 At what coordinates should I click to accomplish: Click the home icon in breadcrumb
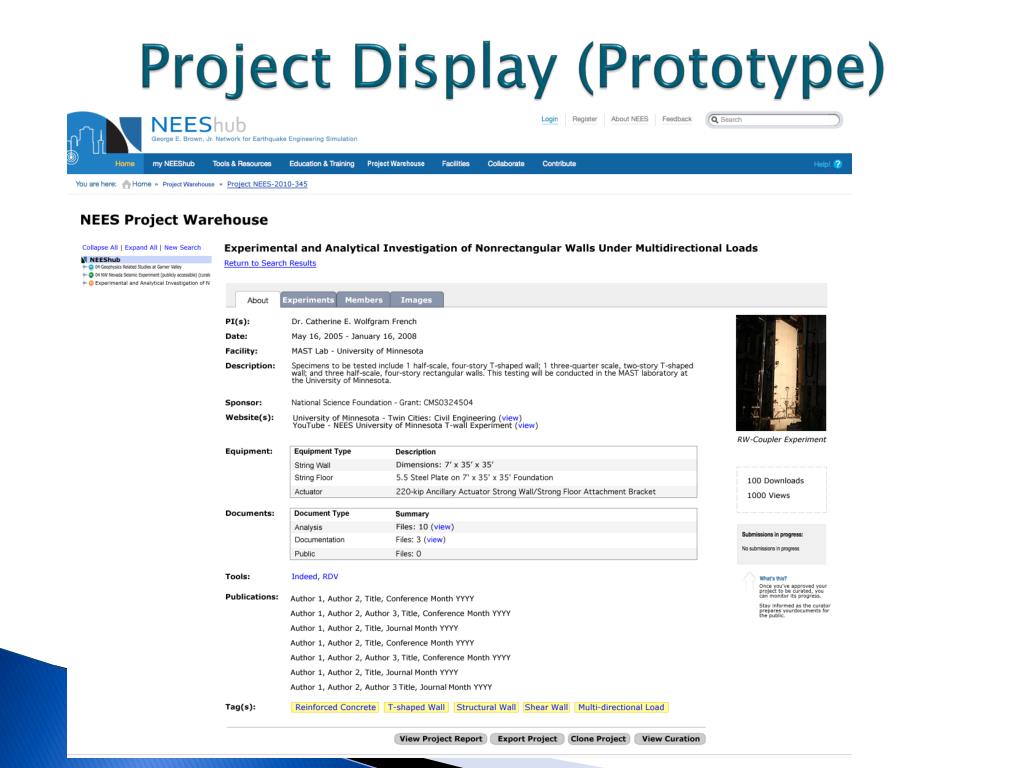tap(126, 184)
